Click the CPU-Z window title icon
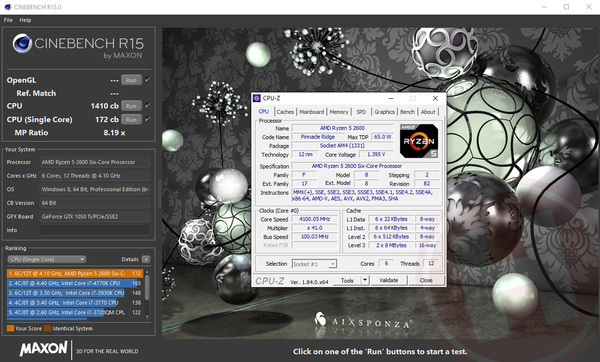This screenshot has height=362, width=600. (x=257, y=98)
